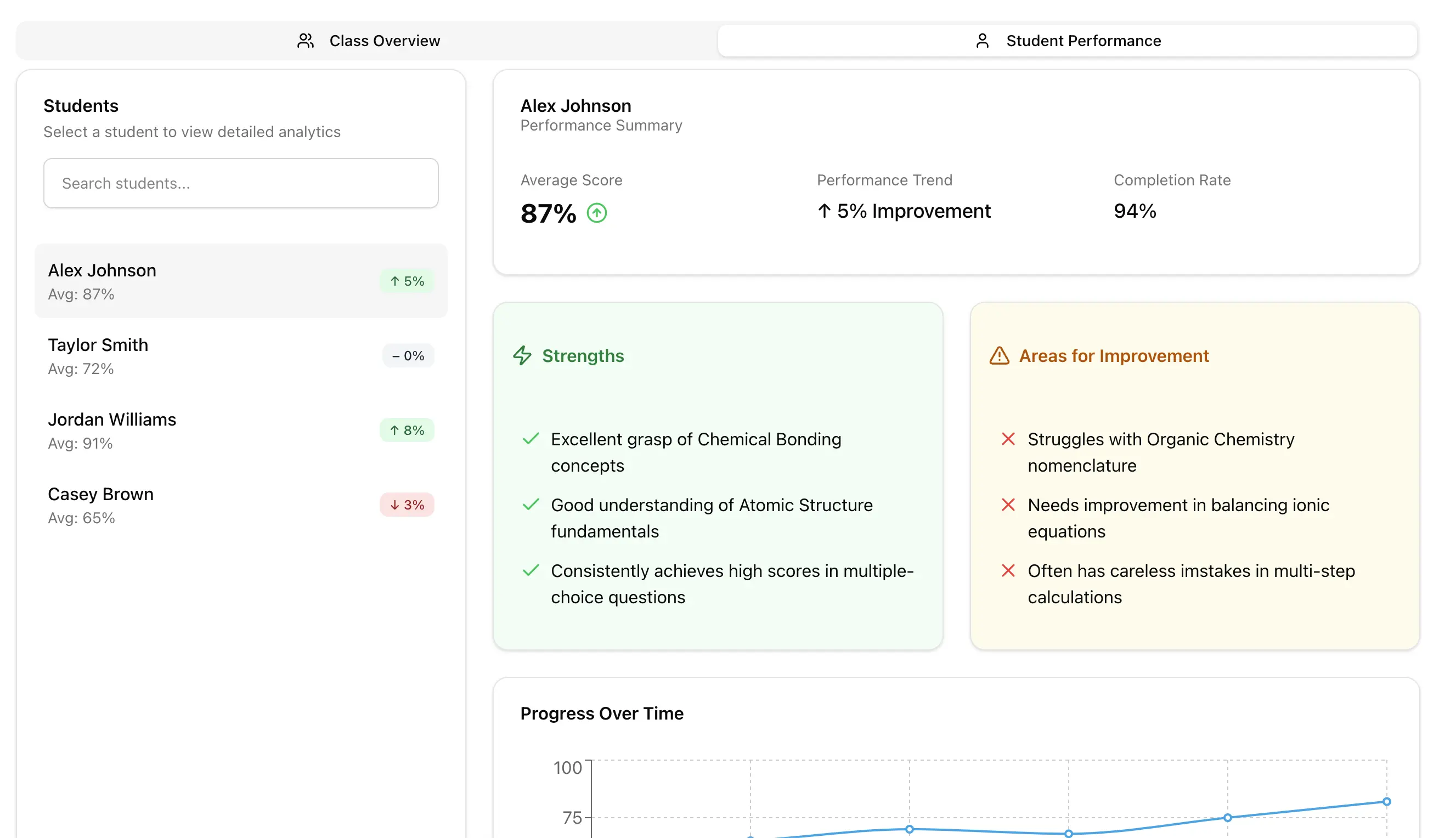Click checkmark beside Atomic Structure strength
This screenshot has width=1456, height=838.
[x=531, y=504]
